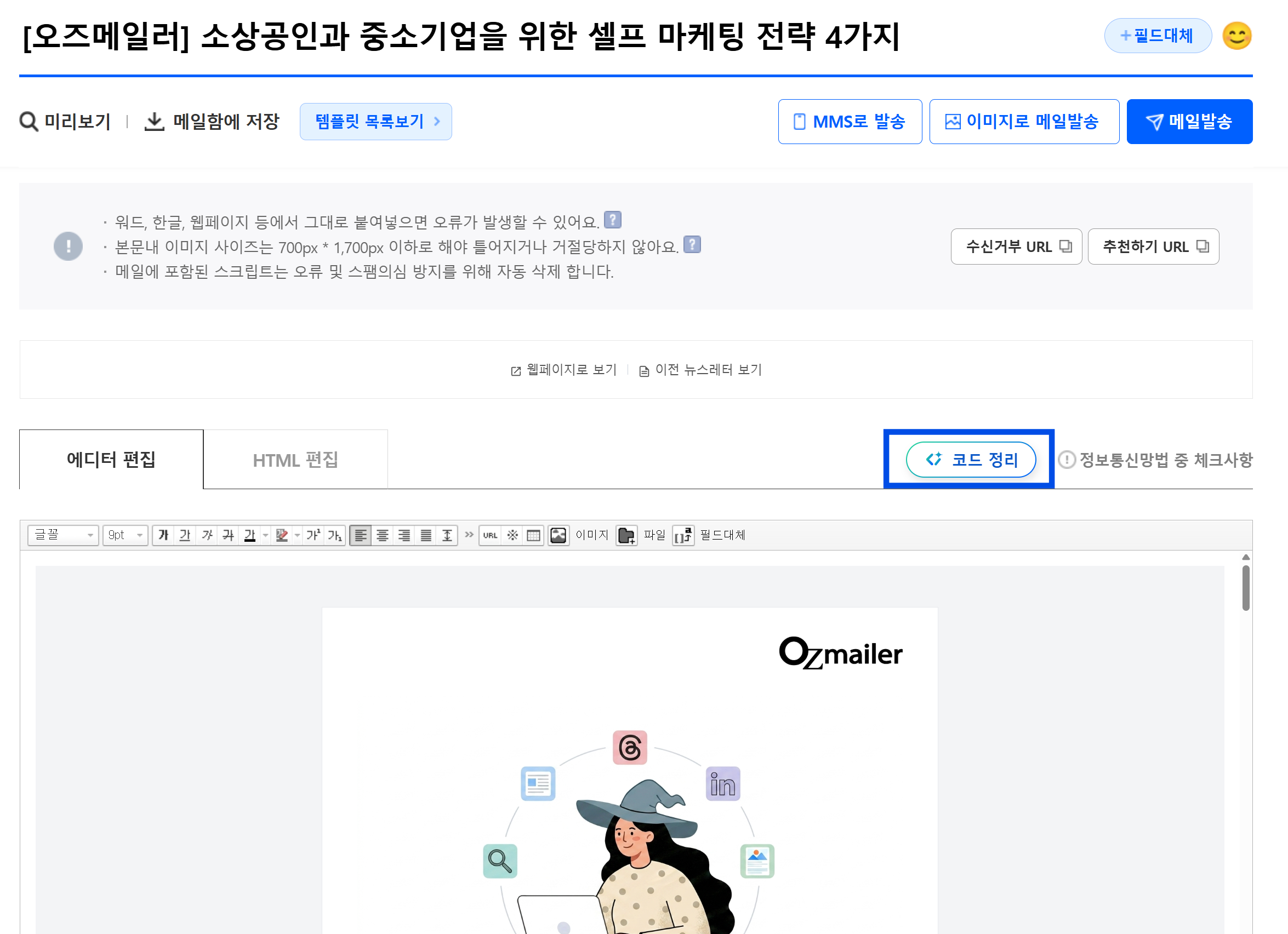Click the 웹페이지로 보기 link
1288x934 pixels.
click(x=564, y=370)
